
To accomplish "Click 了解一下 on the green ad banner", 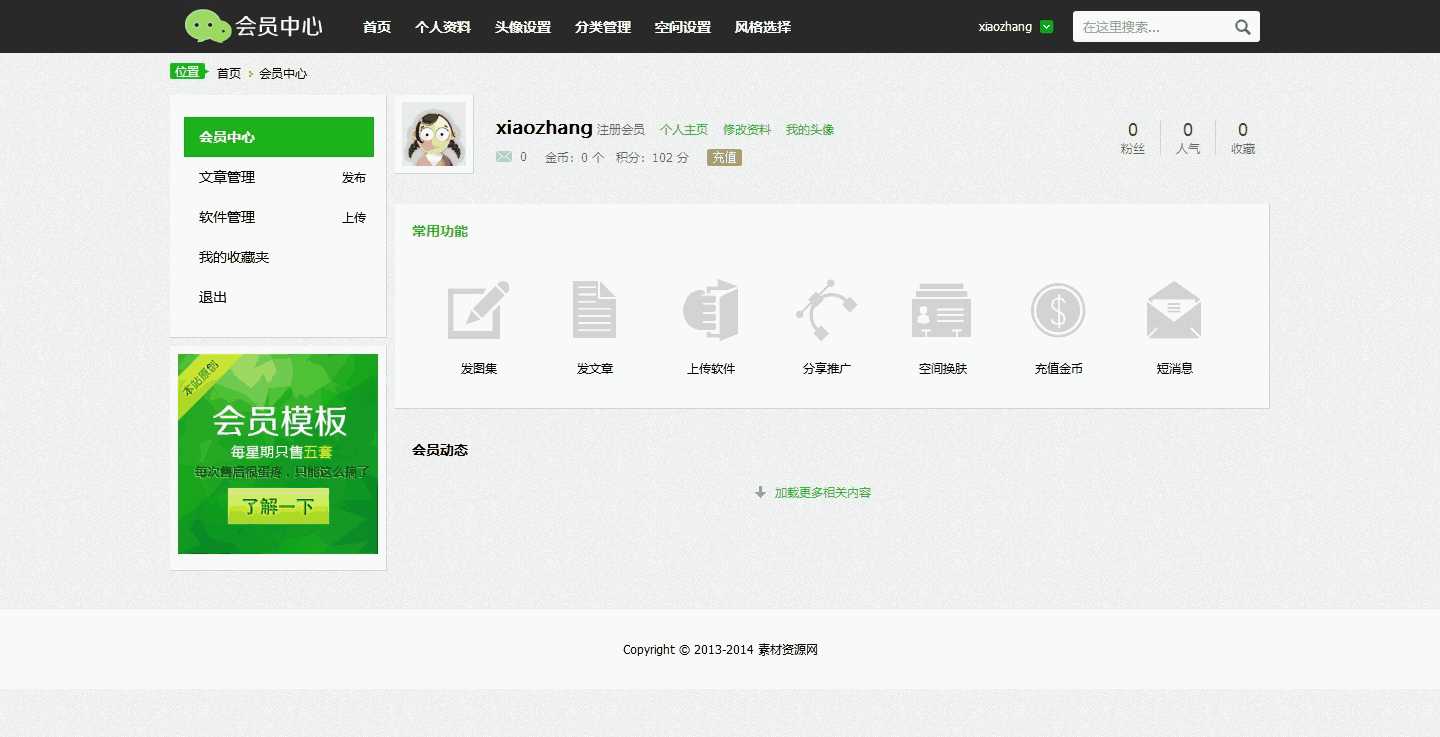I will coord(278,507).
